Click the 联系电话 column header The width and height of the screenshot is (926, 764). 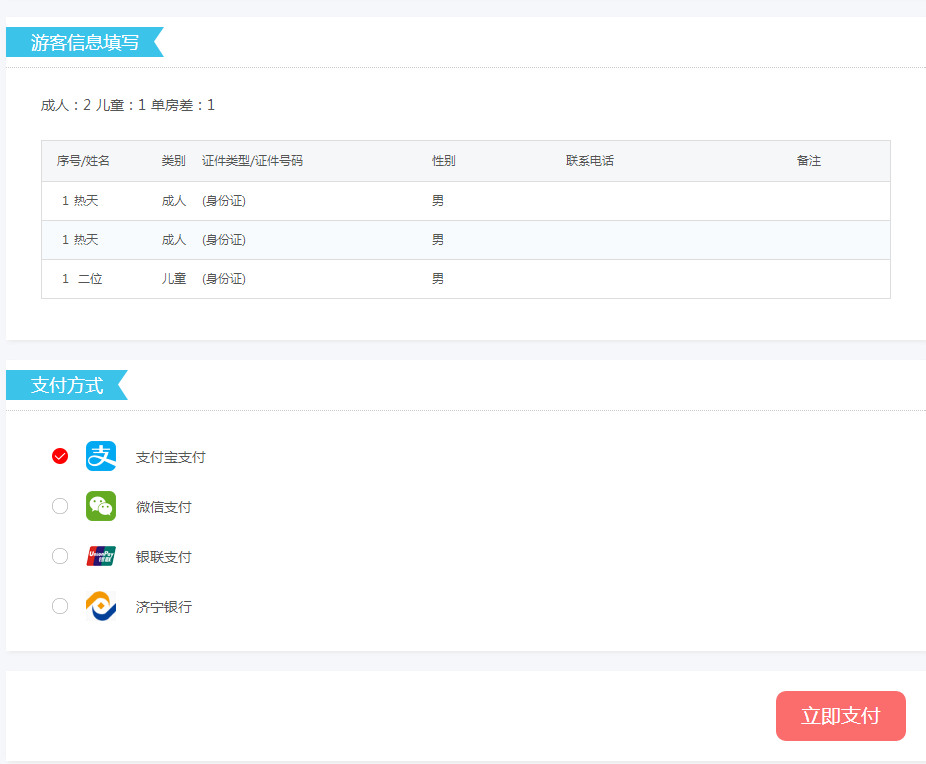coord(589,161)
